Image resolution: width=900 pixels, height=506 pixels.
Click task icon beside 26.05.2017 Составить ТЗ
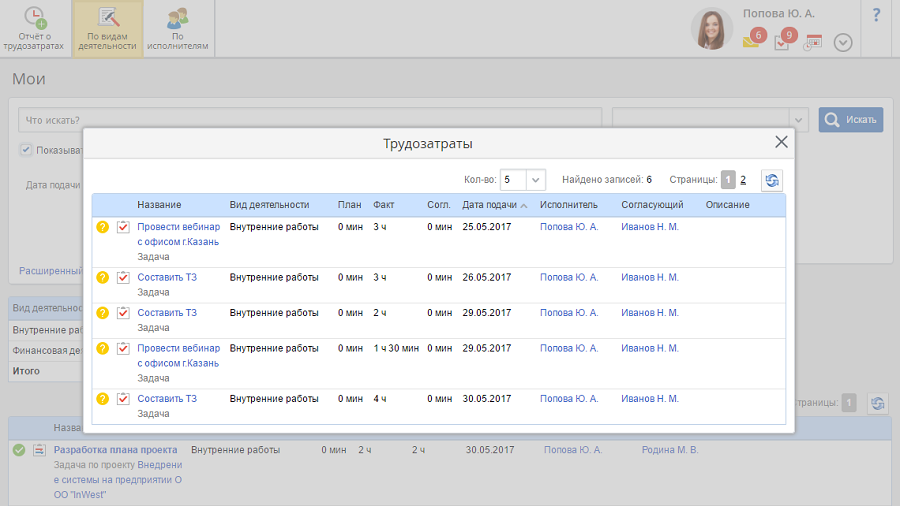point(124,277)
